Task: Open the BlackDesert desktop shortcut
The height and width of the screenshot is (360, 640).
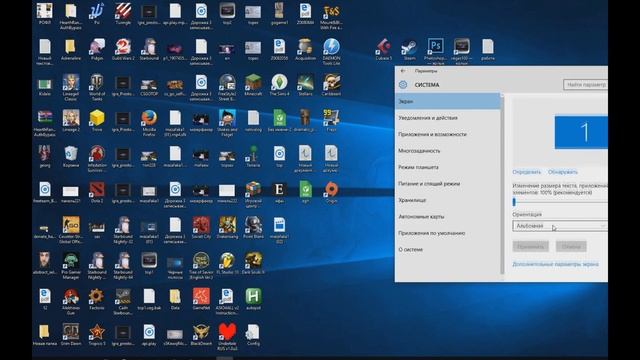Action: click(201, 334)
